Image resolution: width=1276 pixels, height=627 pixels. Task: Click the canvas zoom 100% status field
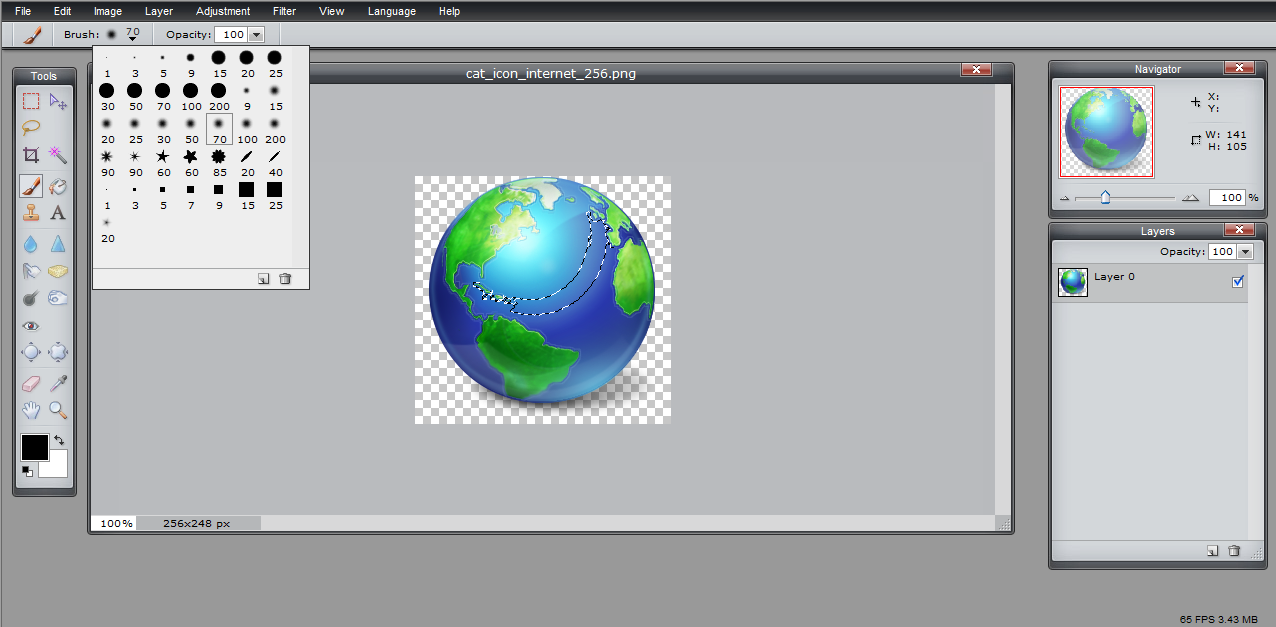click(116, 523)
